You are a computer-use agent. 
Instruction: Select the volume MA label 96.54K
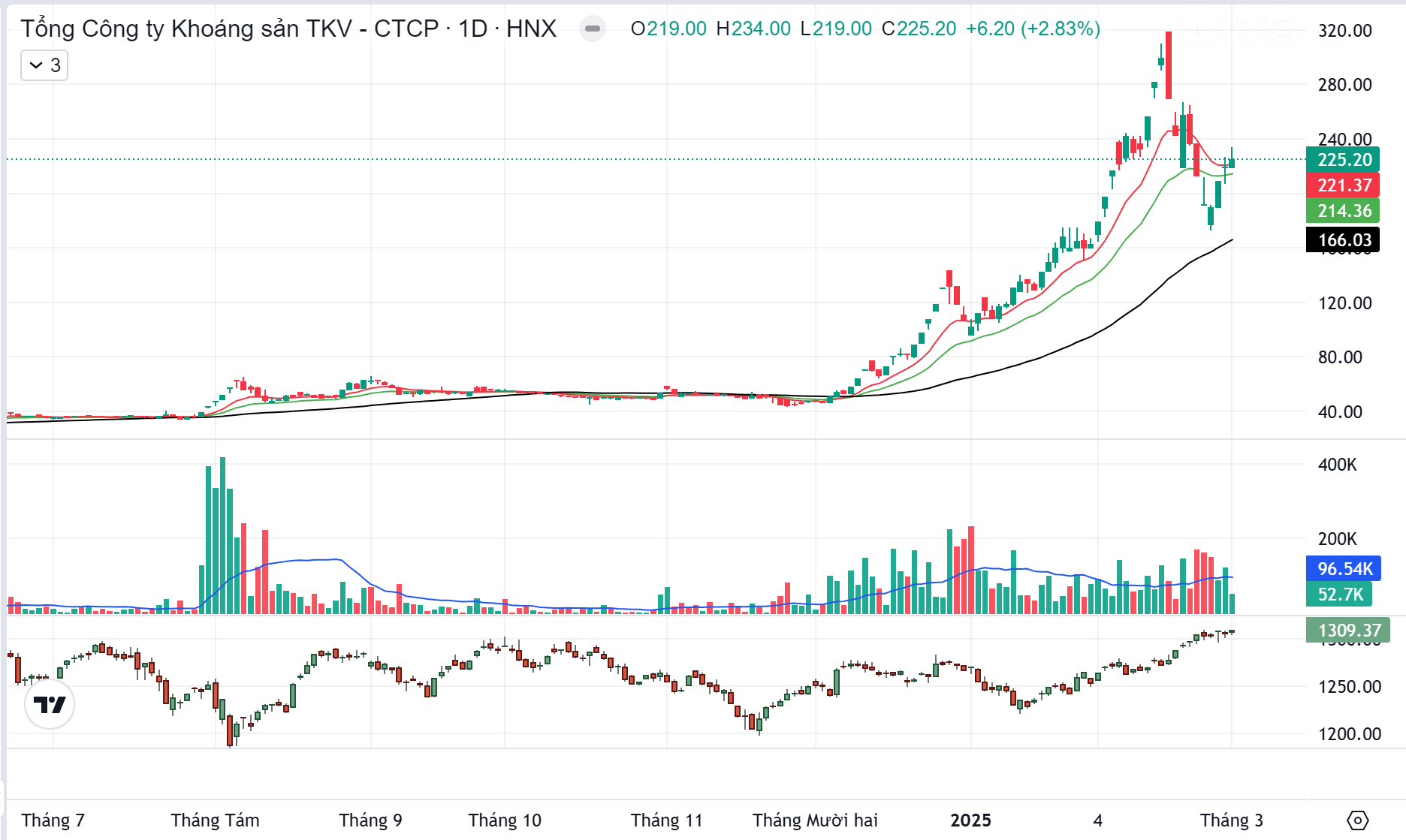click(x=1344, y=569)
